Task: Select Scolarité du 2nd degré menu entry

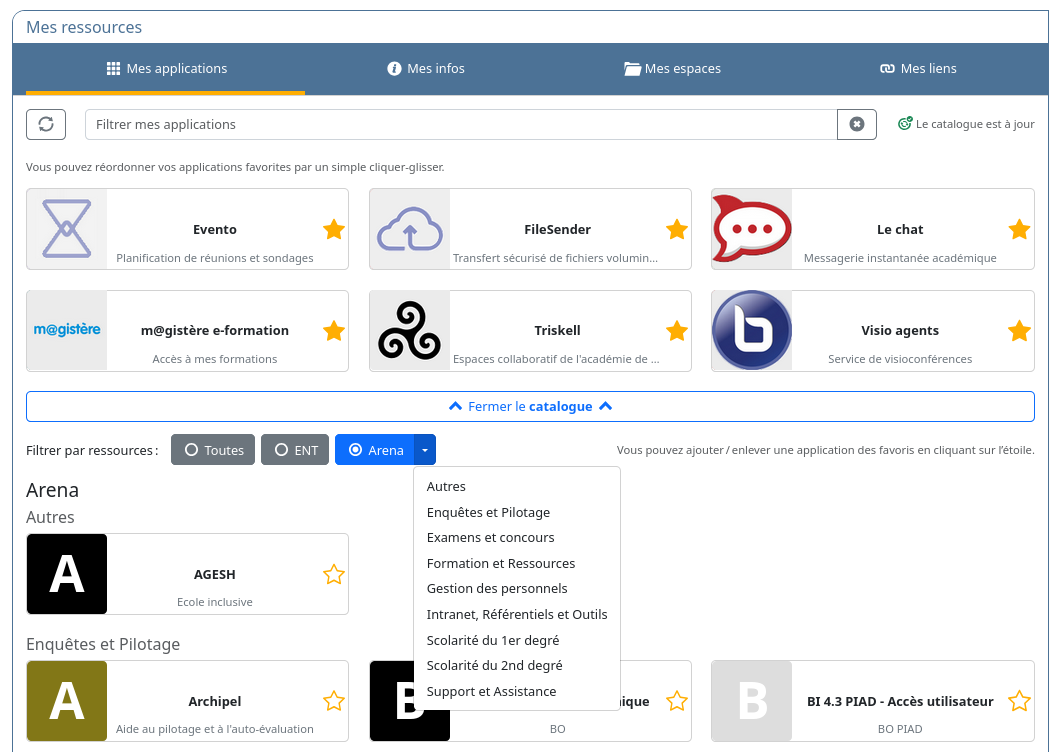Action: tap(494, 666)
